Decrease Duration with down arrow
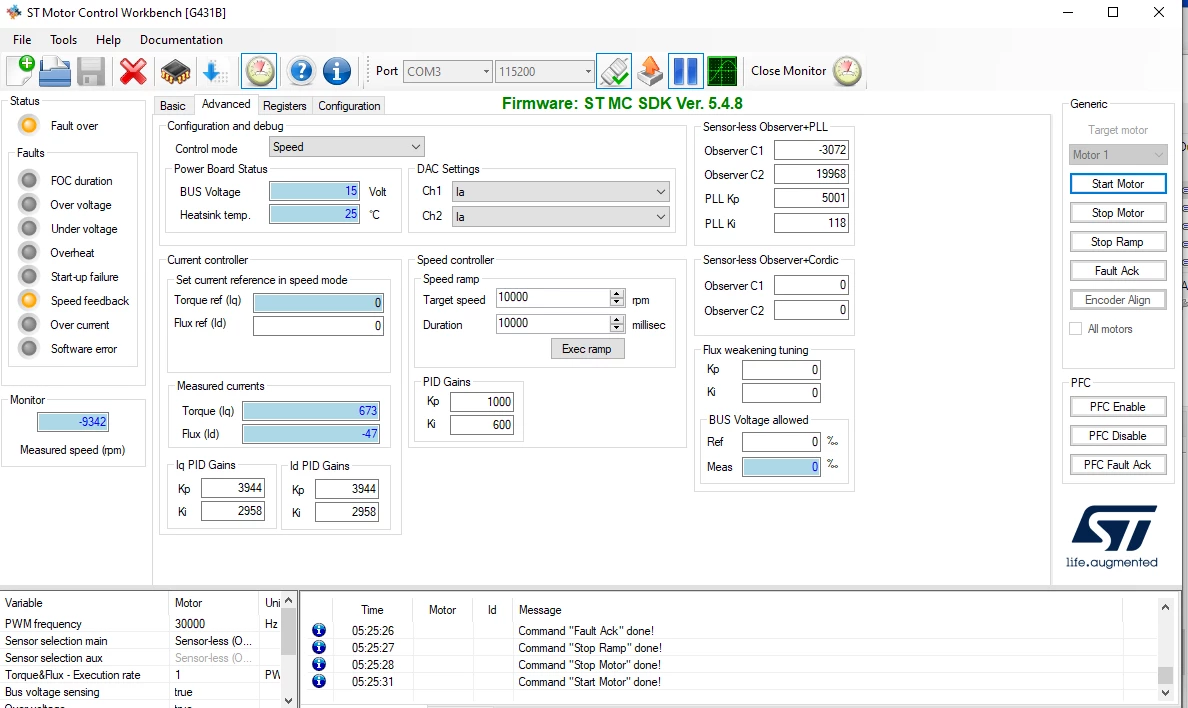Viewport: 1188px width, 708px height. (x=617, y=327)
